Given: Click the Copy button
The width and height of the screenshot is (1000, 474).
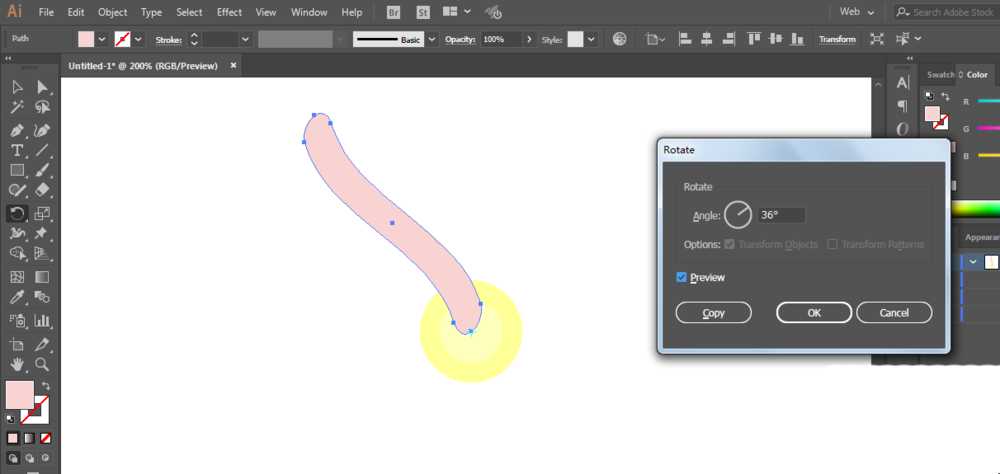Looking at the screenshot, I should (713, 313).
